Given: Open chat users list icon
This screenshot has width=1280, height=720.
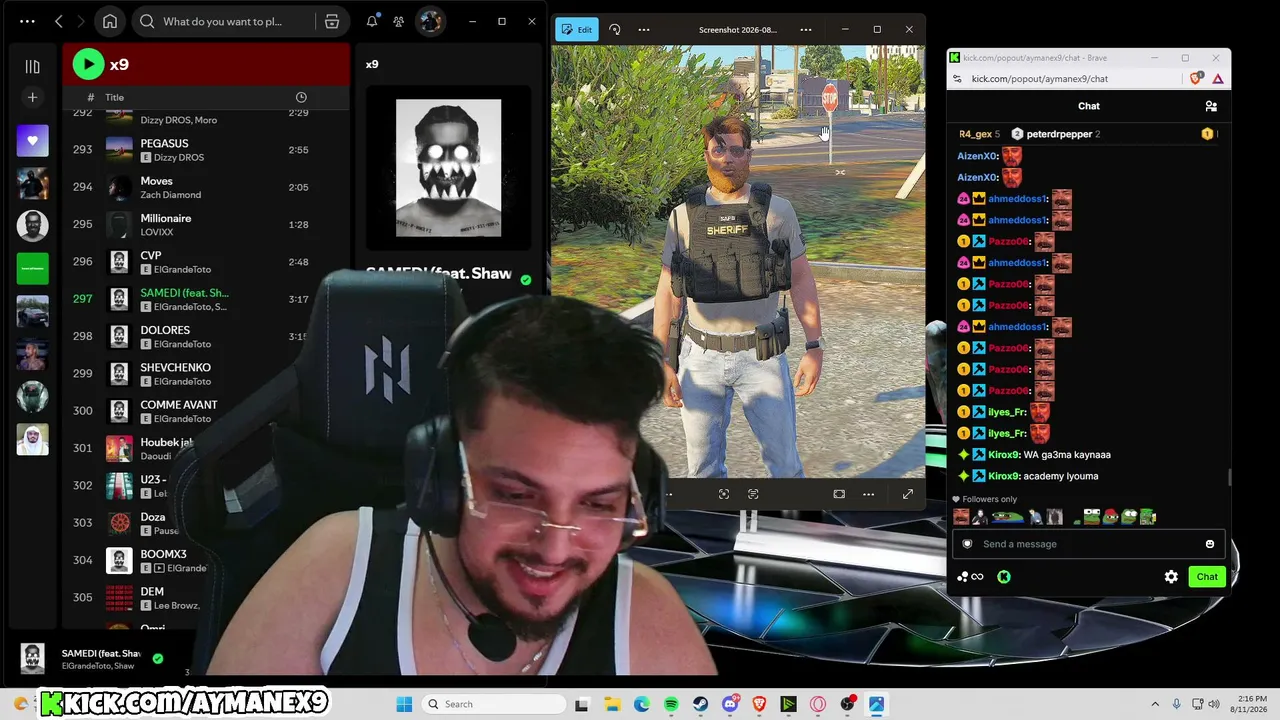Looking at the screenshot, I should (x=1211, y=106).
